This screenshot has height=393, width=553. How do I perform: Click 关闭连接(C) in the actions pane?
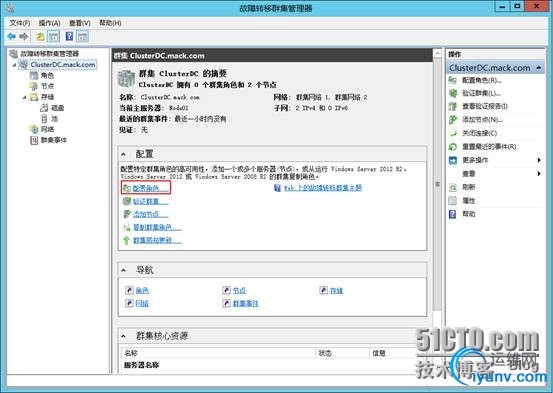480,133
